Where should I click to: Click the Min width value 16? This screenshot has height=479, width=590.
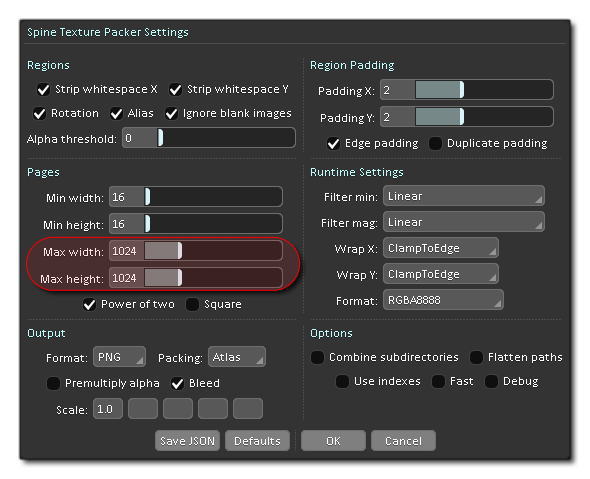(118, 197)
